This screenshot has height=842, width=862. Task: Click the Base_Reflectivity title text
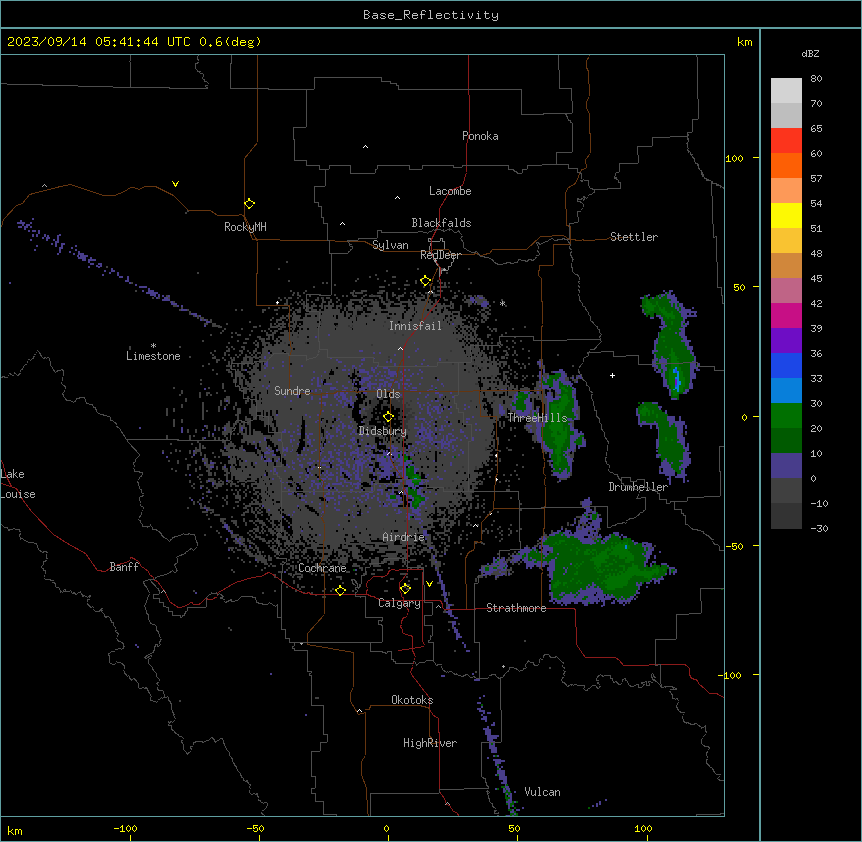tap(431, 15)
